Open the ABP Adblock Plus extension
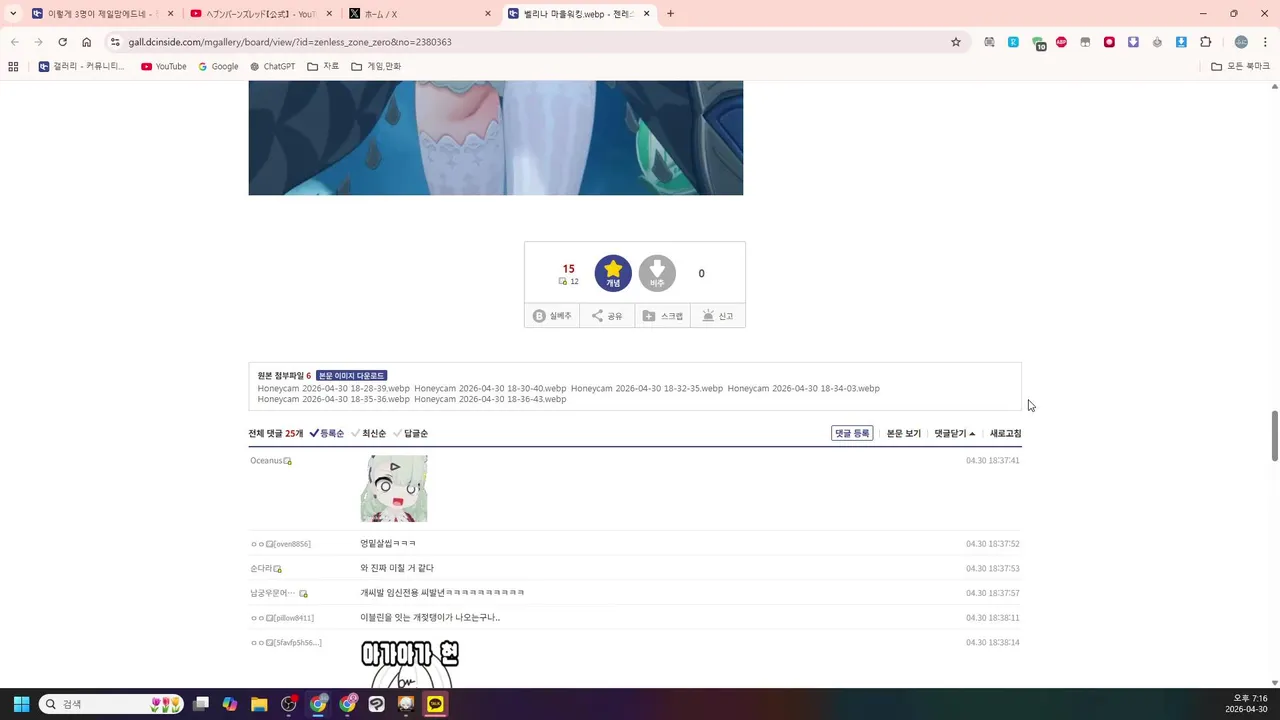 coord(1061,42)
